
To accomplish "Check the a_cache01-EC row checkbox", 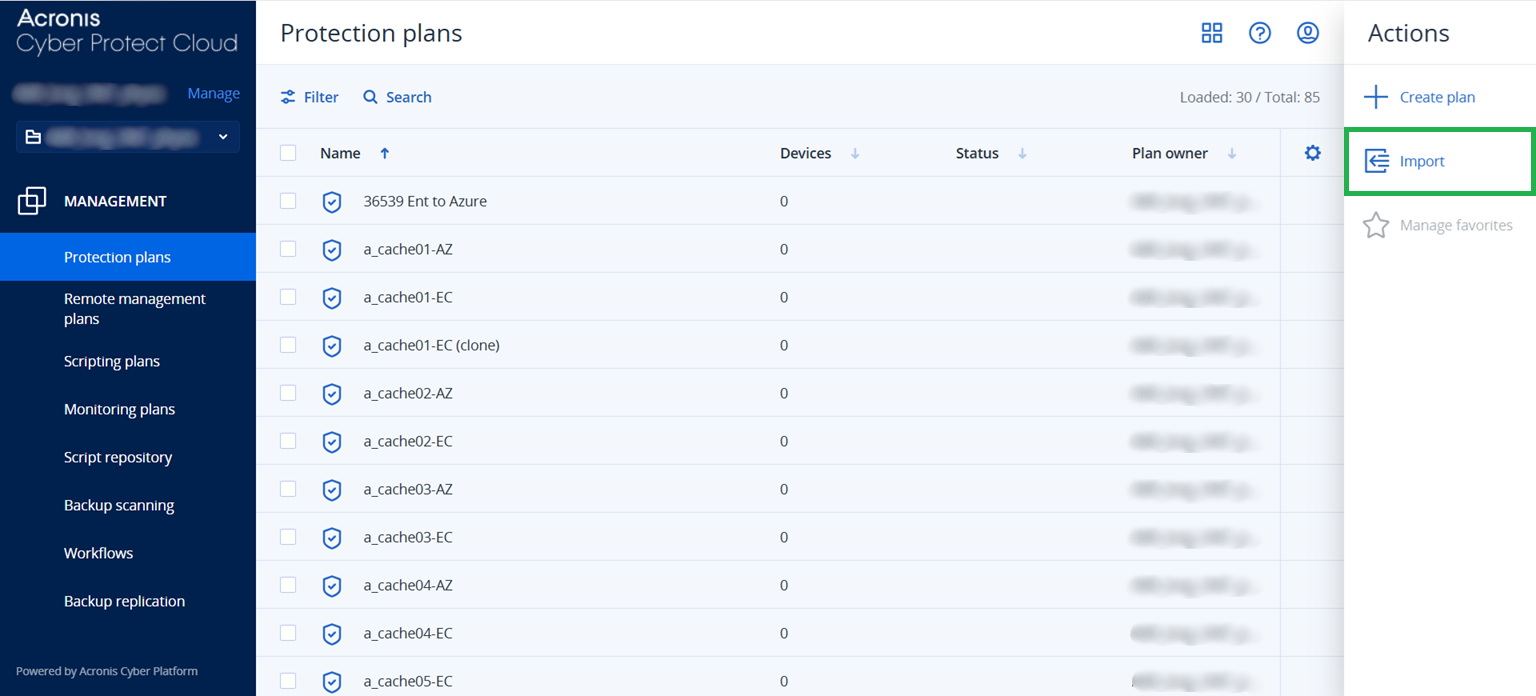I will click(288, 297).
